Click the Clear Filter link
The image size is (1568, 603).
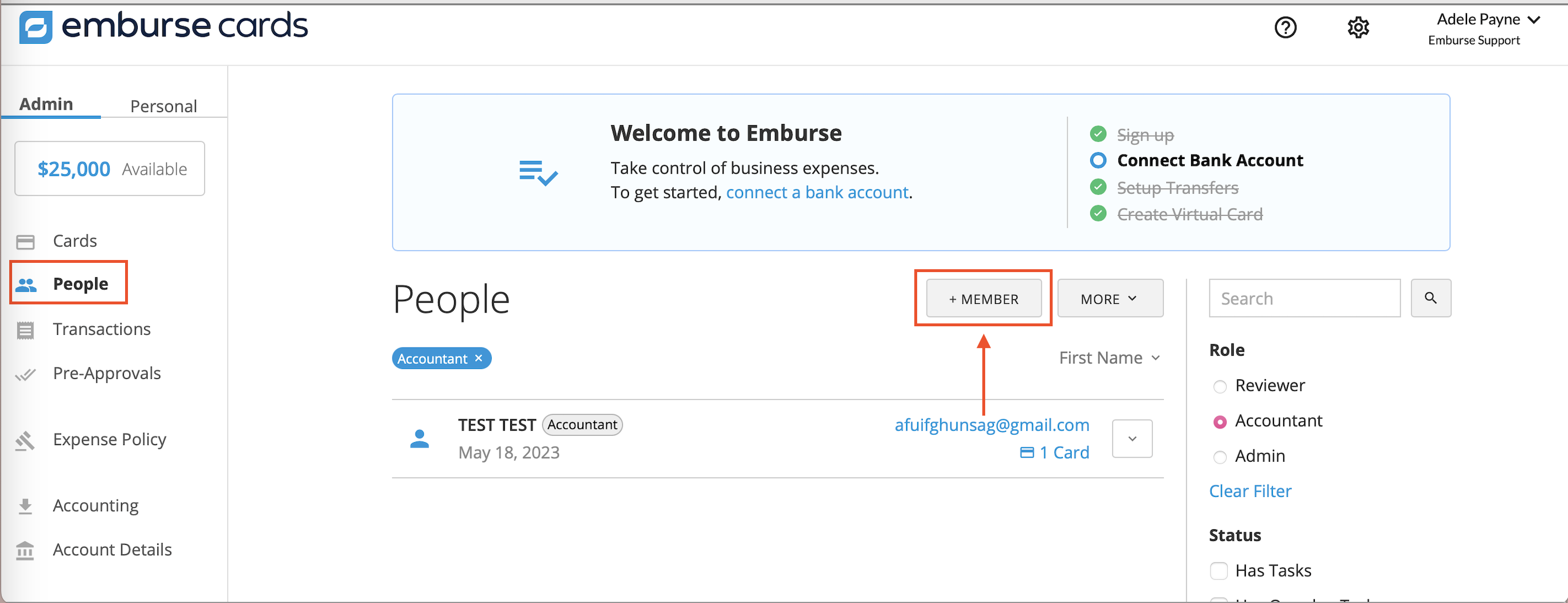click(1250, 491)
